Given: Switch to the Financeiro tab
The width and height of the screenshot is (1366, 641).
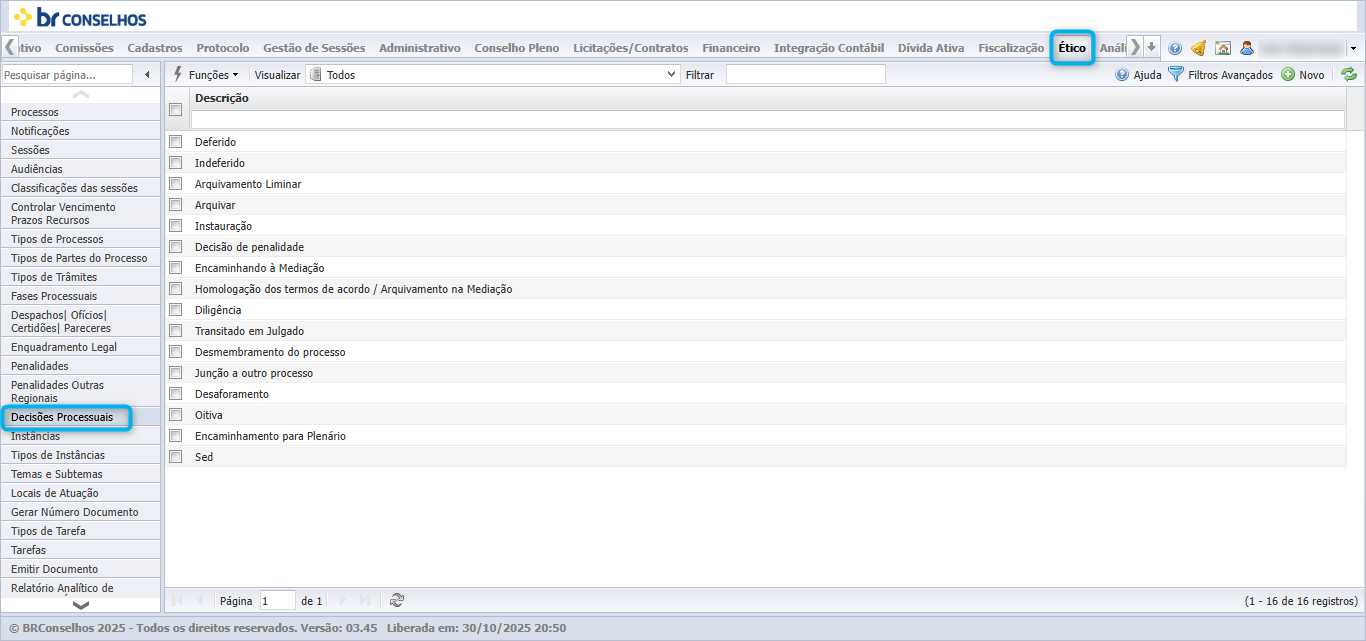Looking at the screenshot, I should (731, 48).
